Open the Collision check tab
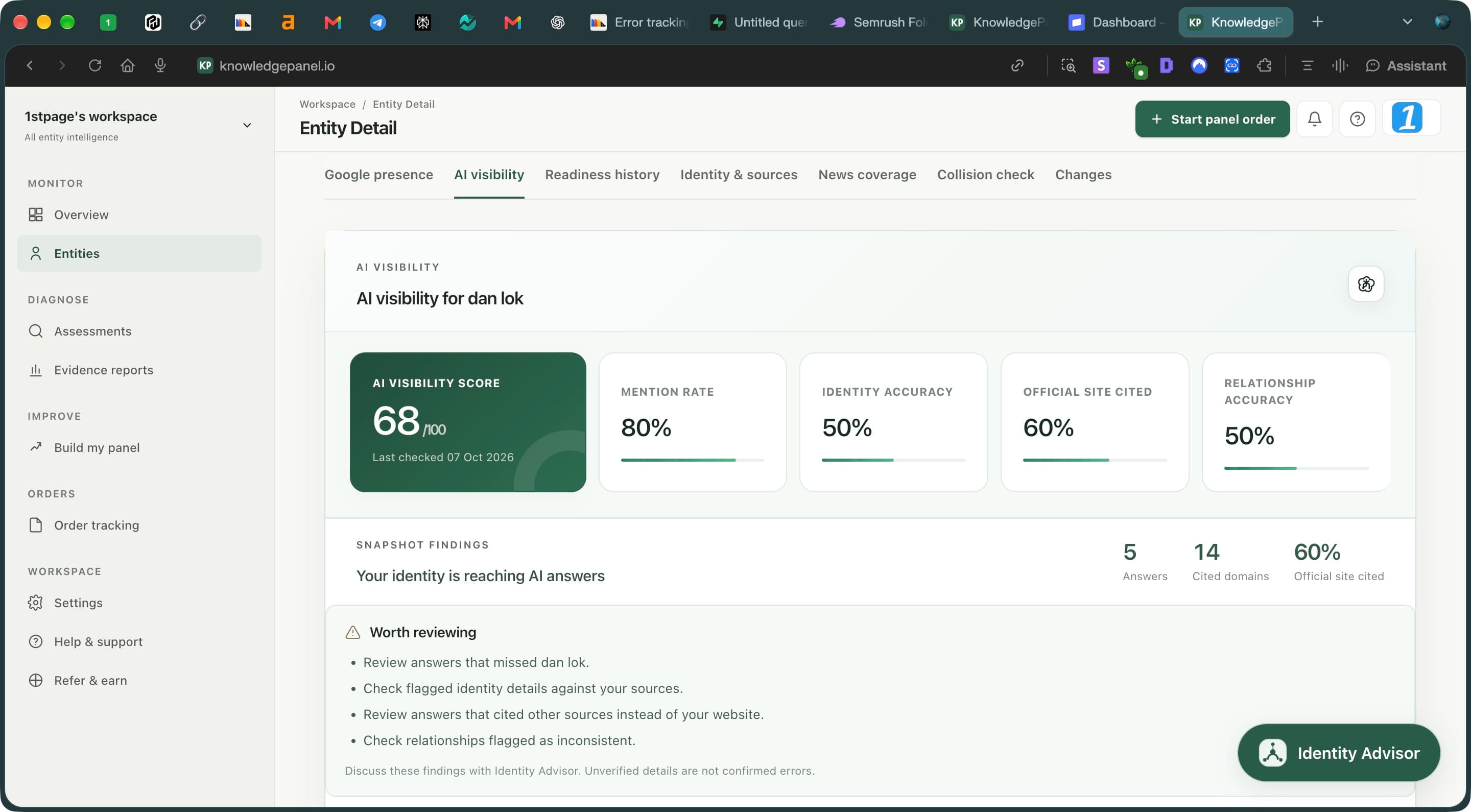Image resolution: width=1471 pixels, height=812 pixels. coord(985,175)
